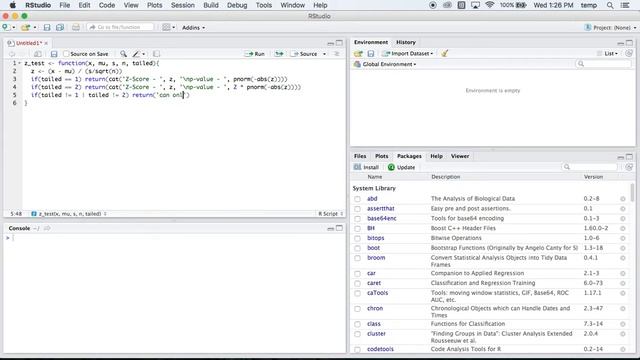The width and height of the screenshot is (640, 360).
Task: Check the abd package checkbox
Action: pos(358,199)
